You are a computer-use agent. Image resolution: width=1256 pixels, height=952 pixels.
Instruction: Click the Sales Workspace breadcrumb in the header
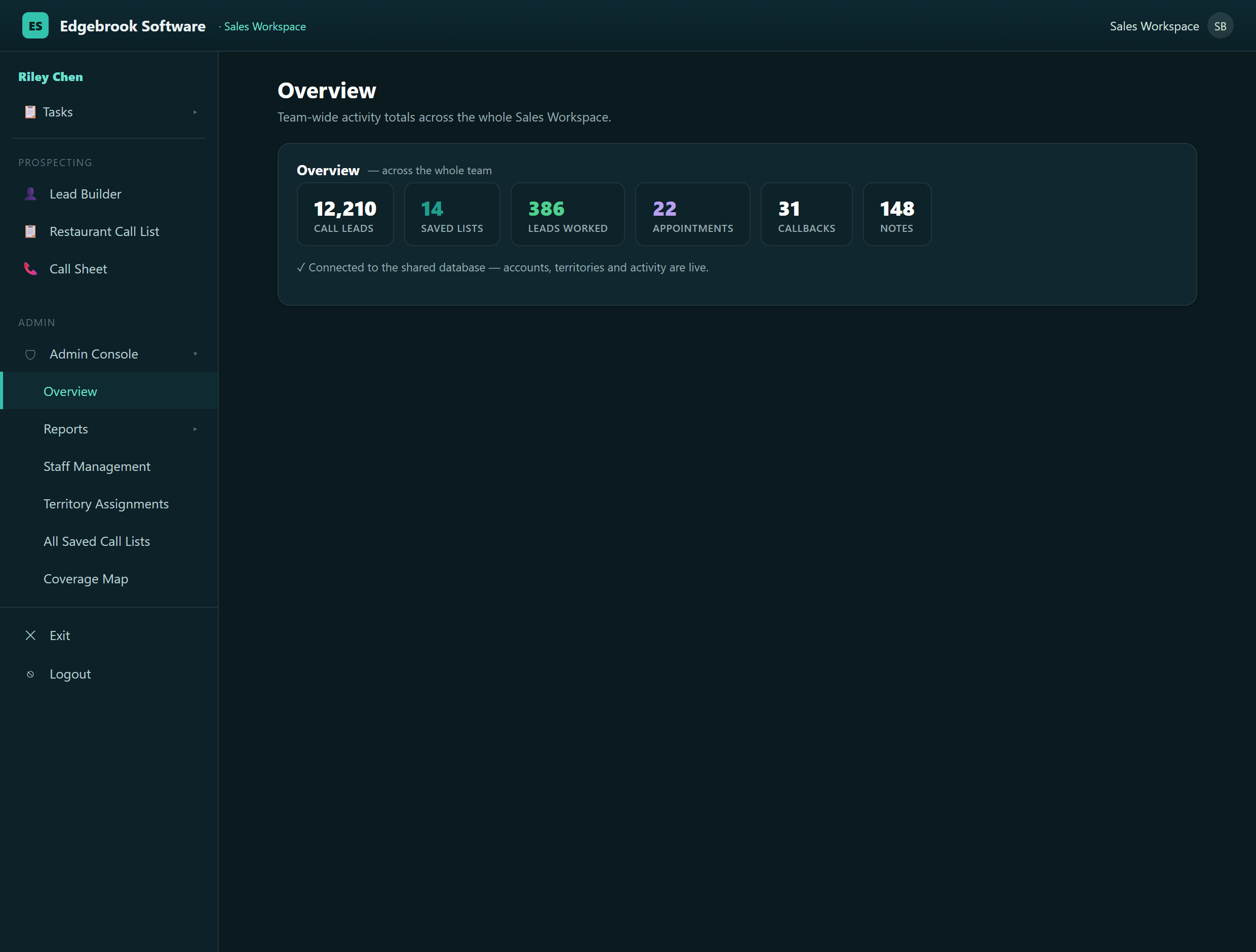click(264, 27)
